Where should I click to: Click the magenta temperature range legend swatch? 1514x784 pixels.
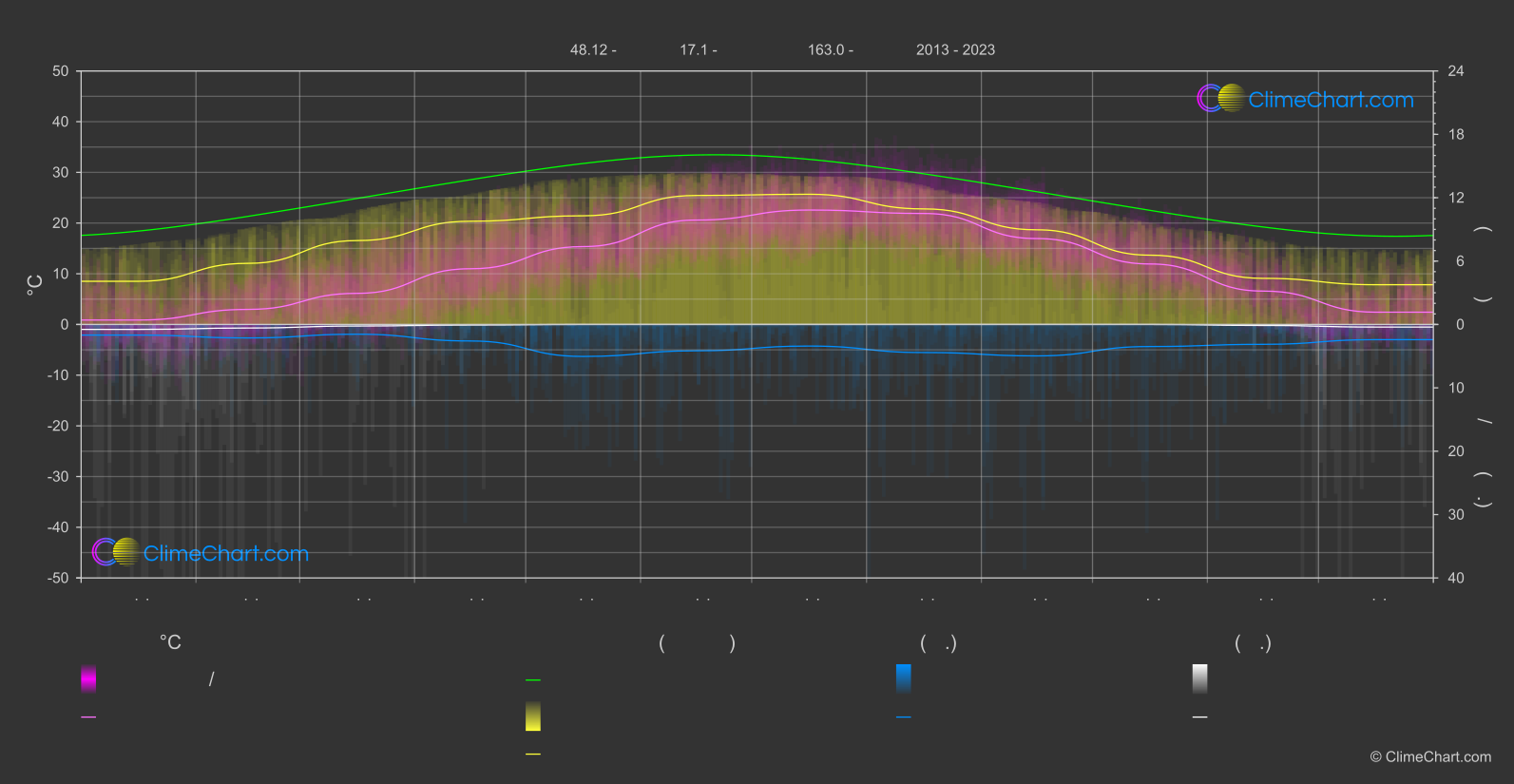point(88,679)
